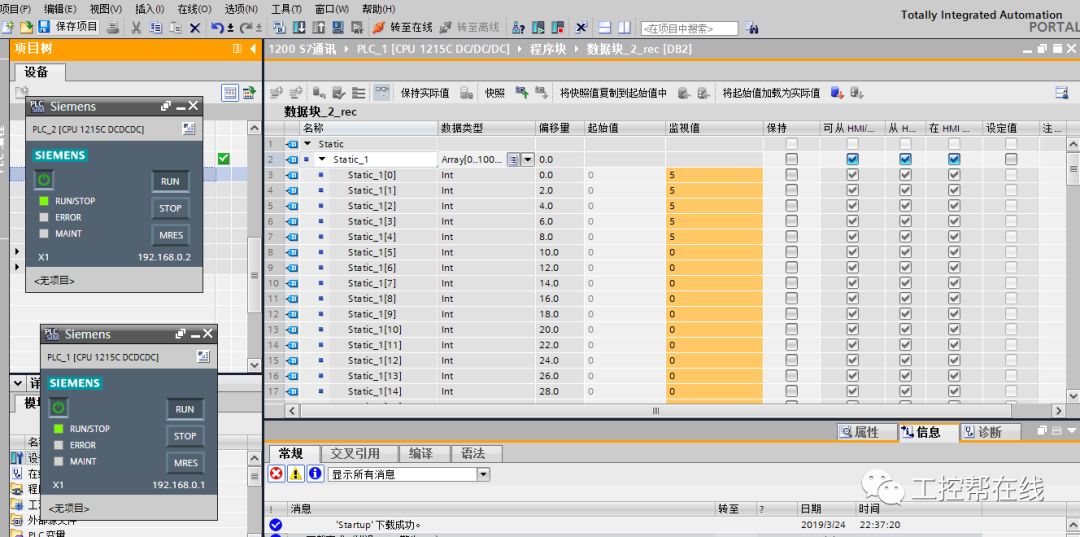Uncheck HMI accessible checkbox for Static_1 row
This screenshot has height=537, width=1080.
(853, 159)
